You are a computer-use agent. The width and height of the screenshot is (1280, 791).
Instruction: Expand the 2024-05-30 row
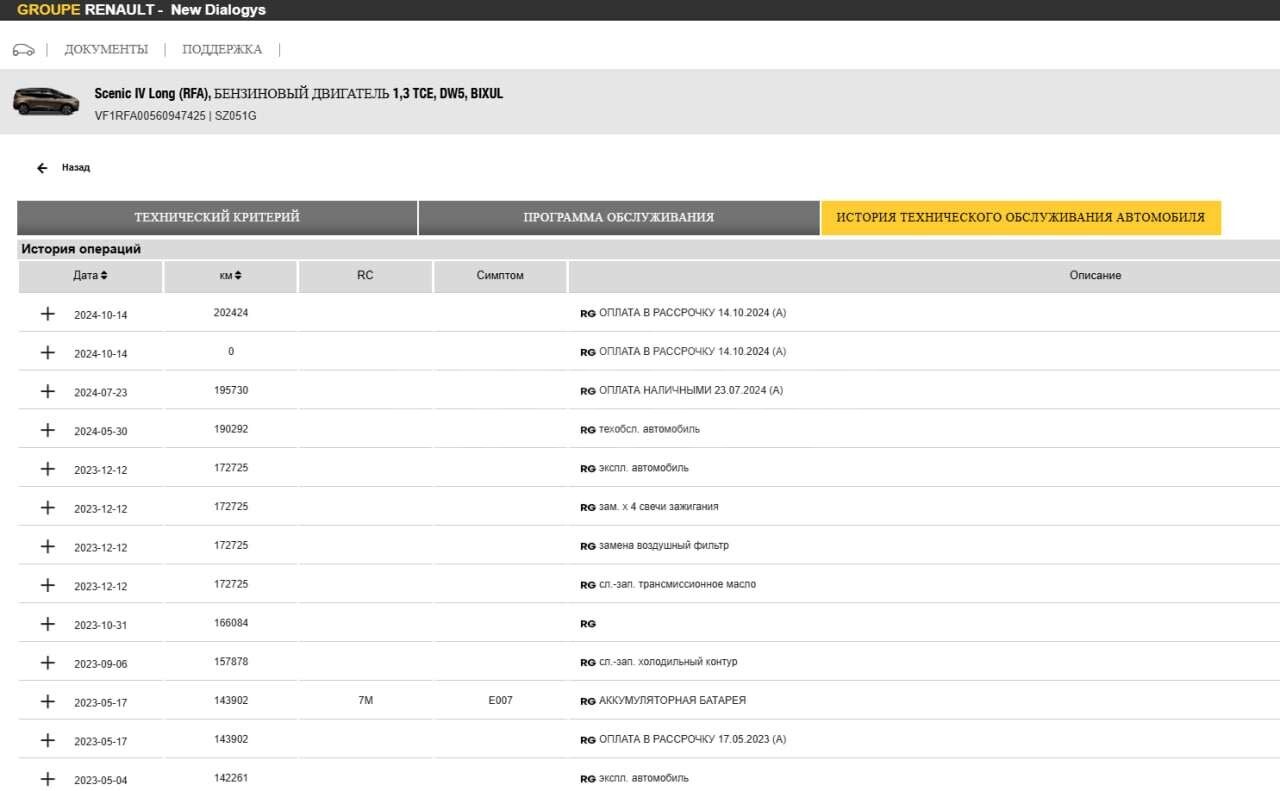47,430
